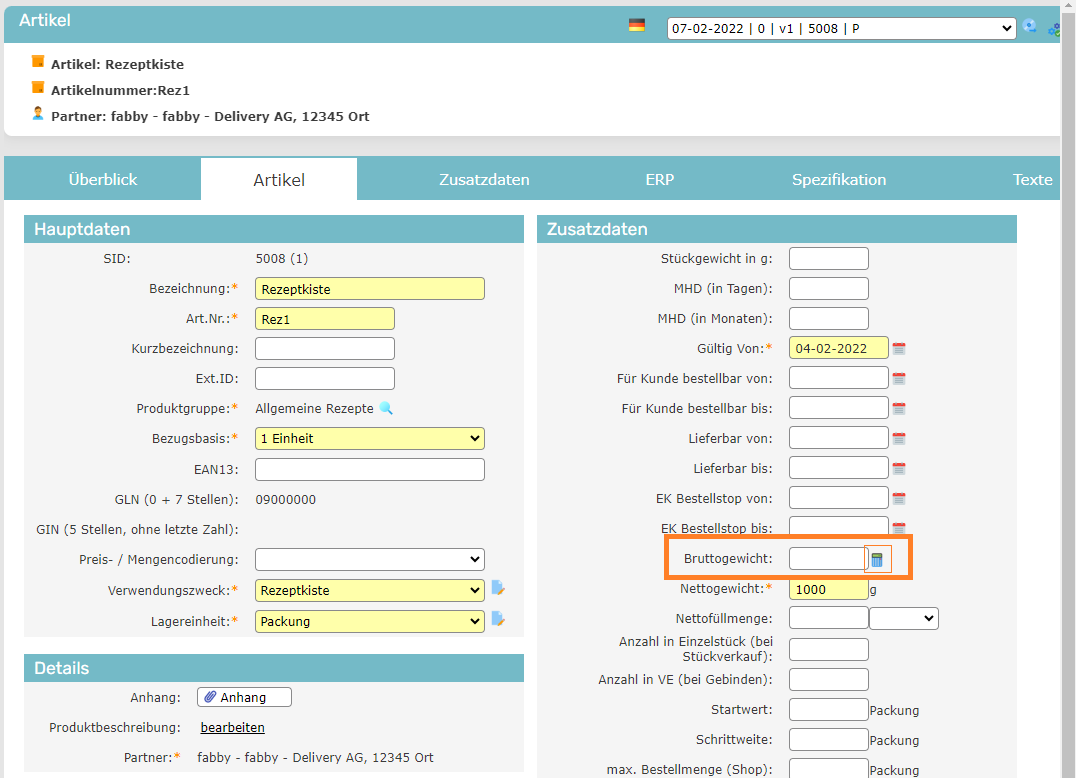
Task: Open calendar for EK Bestellstop von
Action: click(899, 499)
